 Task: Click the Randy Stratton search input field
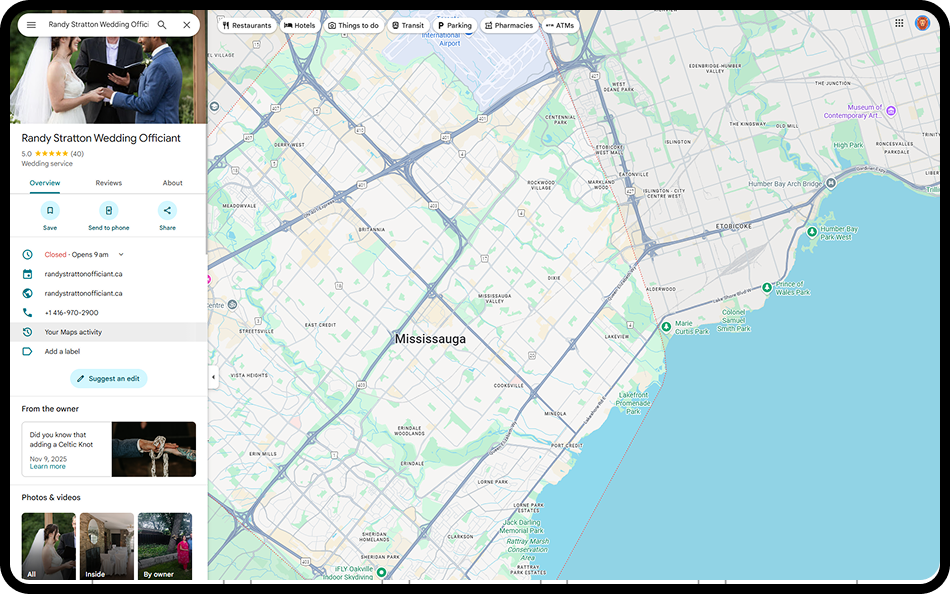(98, 25)
